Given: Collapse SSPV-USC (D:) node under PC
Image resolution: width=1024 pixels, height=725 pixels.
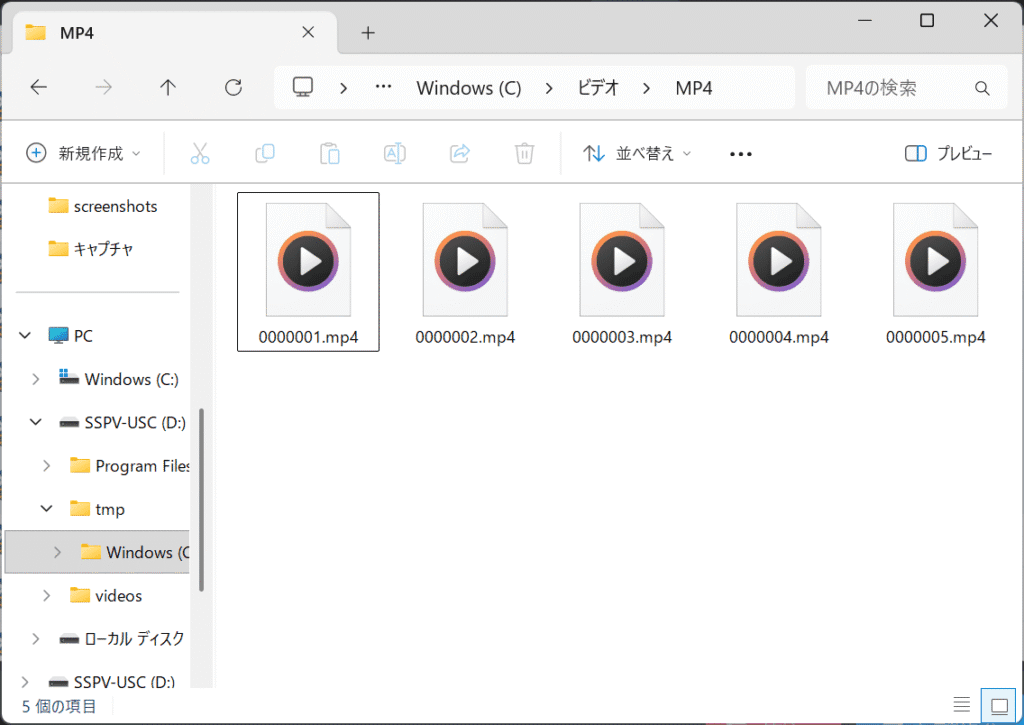Looking at the screenshot, I should click(36, 423).
